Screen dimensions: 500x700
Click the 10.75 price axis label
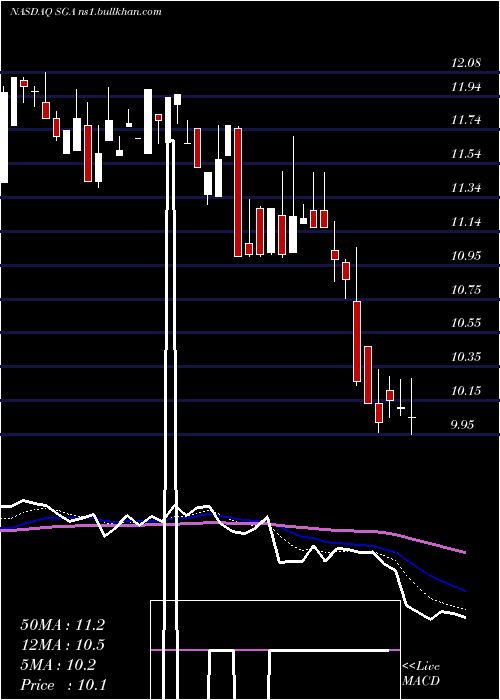pos(466,290)
